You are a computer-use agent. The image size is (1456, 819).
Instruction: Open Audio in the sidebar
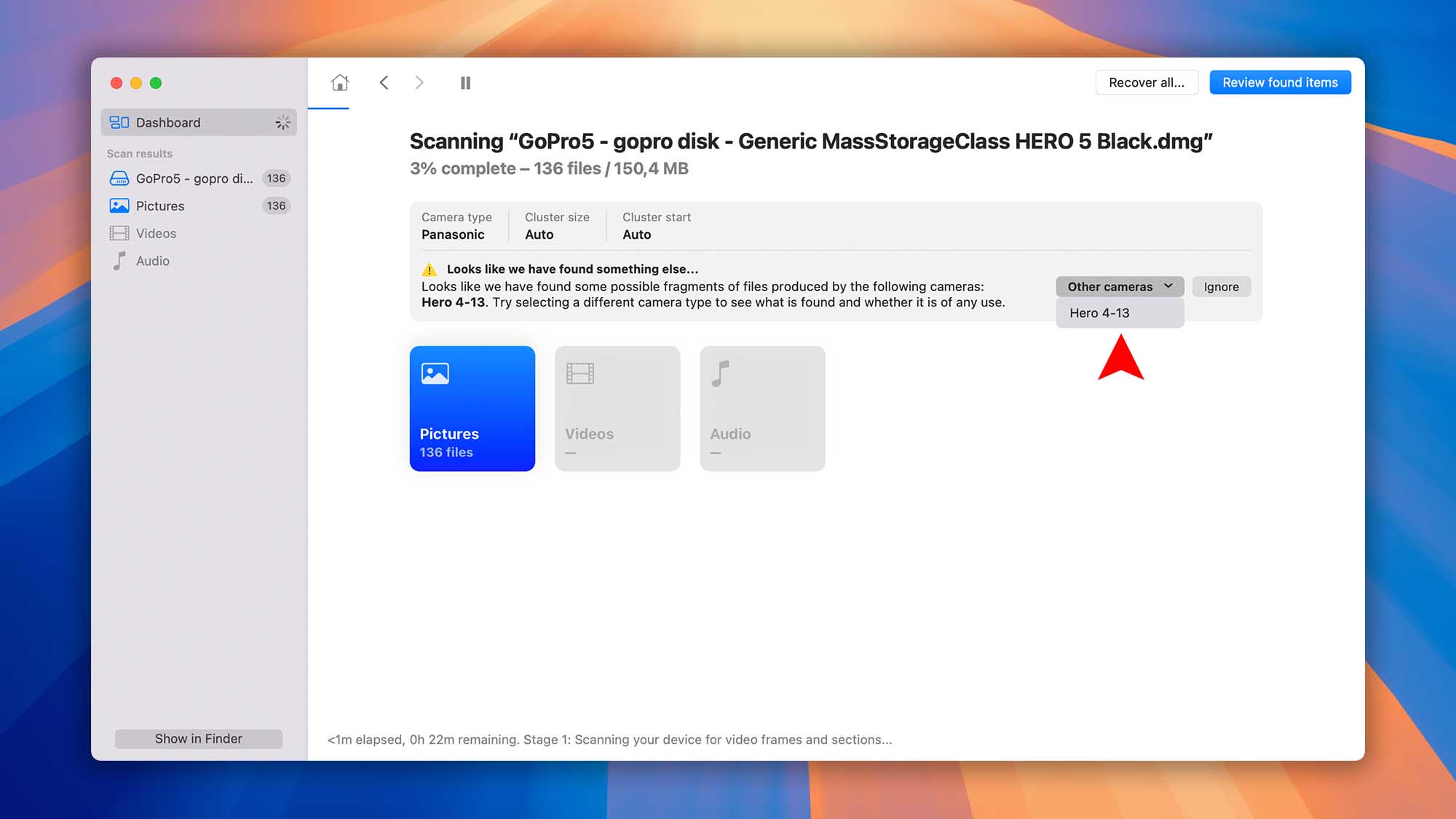(199, 261)
